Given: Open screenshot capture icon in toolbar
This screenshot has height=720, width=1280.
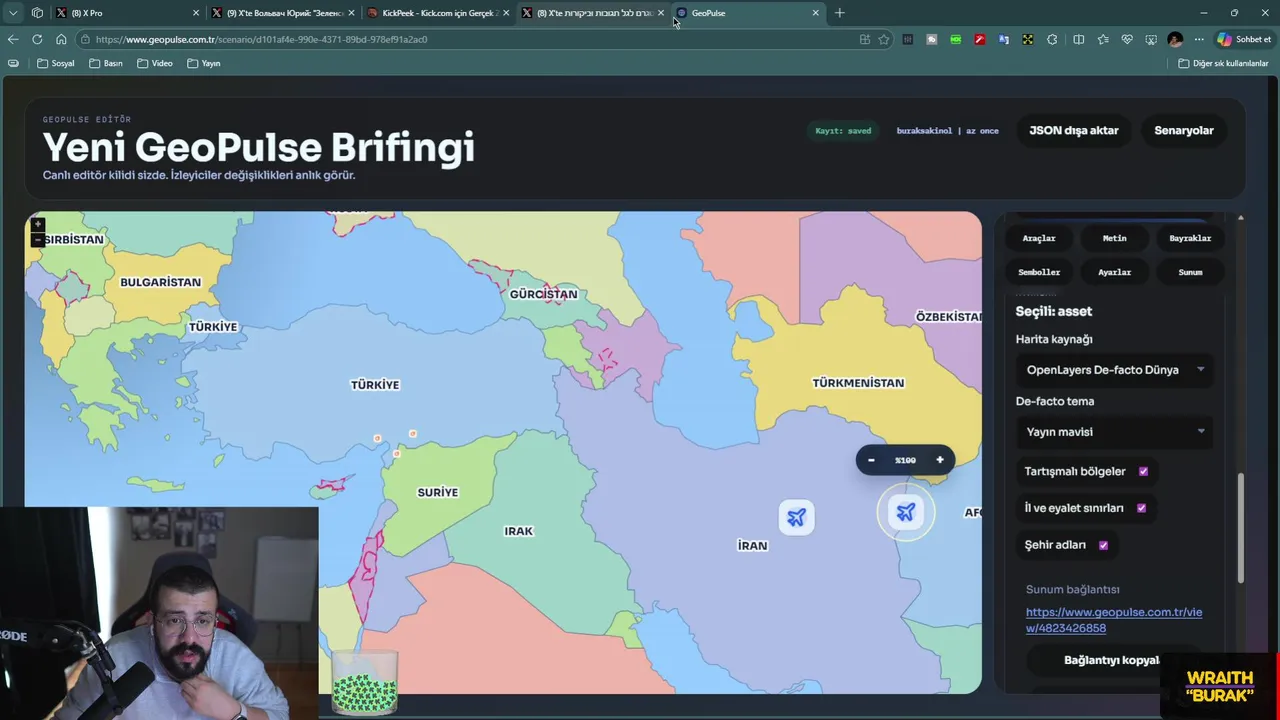Looking at the screenshot, I should coord(1151,39).
